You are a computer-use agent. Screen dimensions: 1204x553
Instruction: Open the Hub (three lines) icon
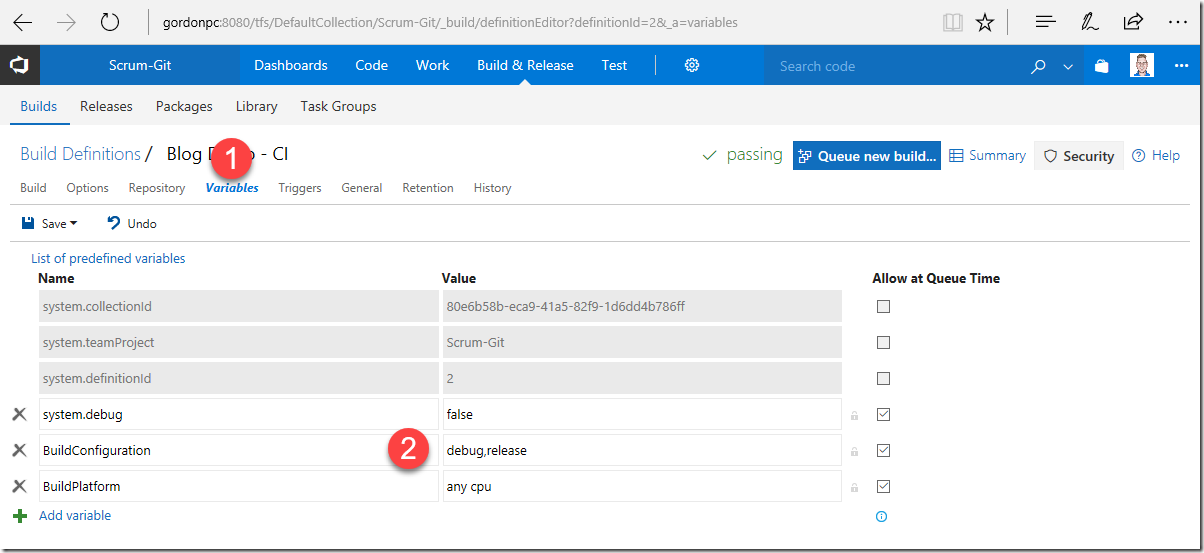pyautogui.click(x=1046, y=22)
